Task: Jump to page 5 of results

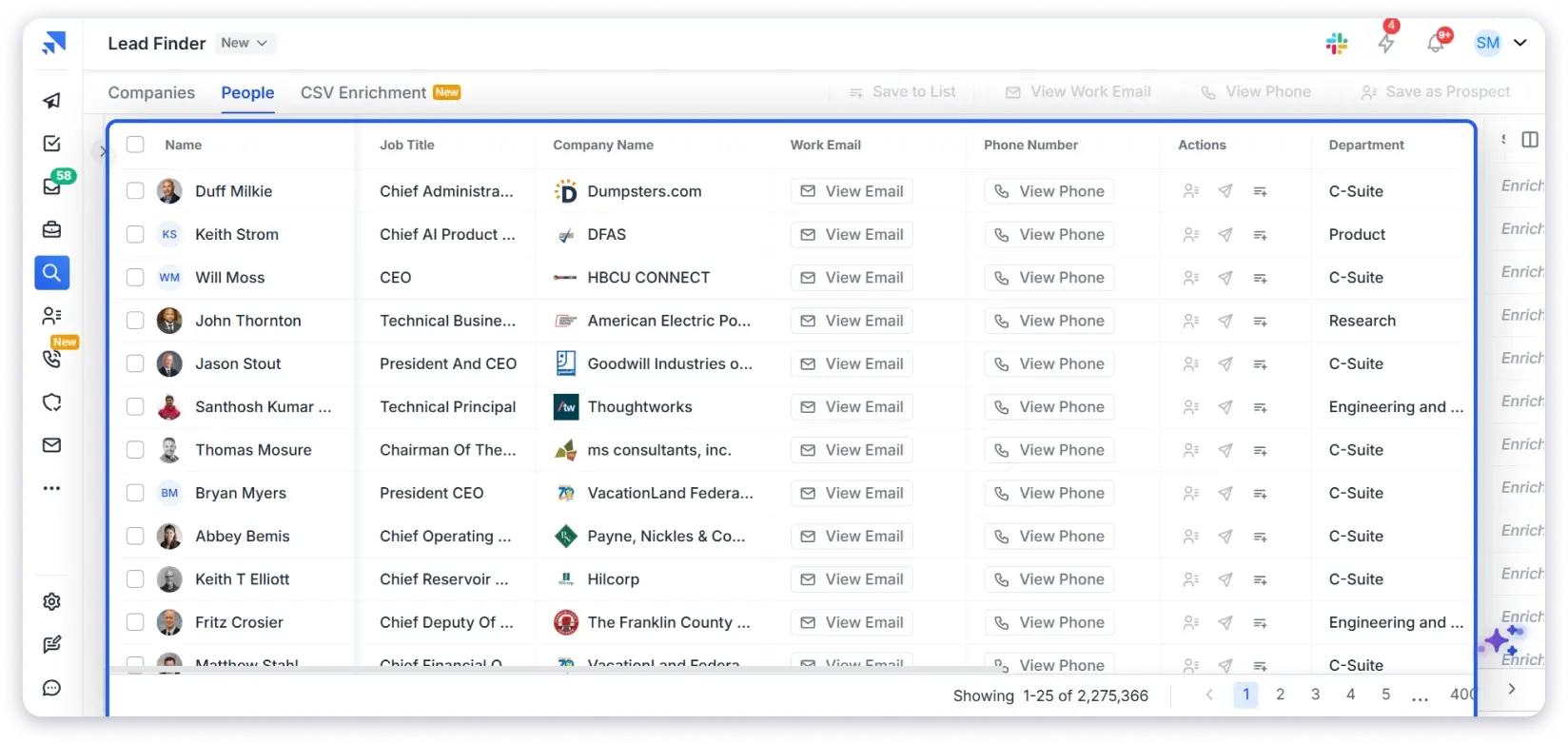Action: pos(1386,695)
